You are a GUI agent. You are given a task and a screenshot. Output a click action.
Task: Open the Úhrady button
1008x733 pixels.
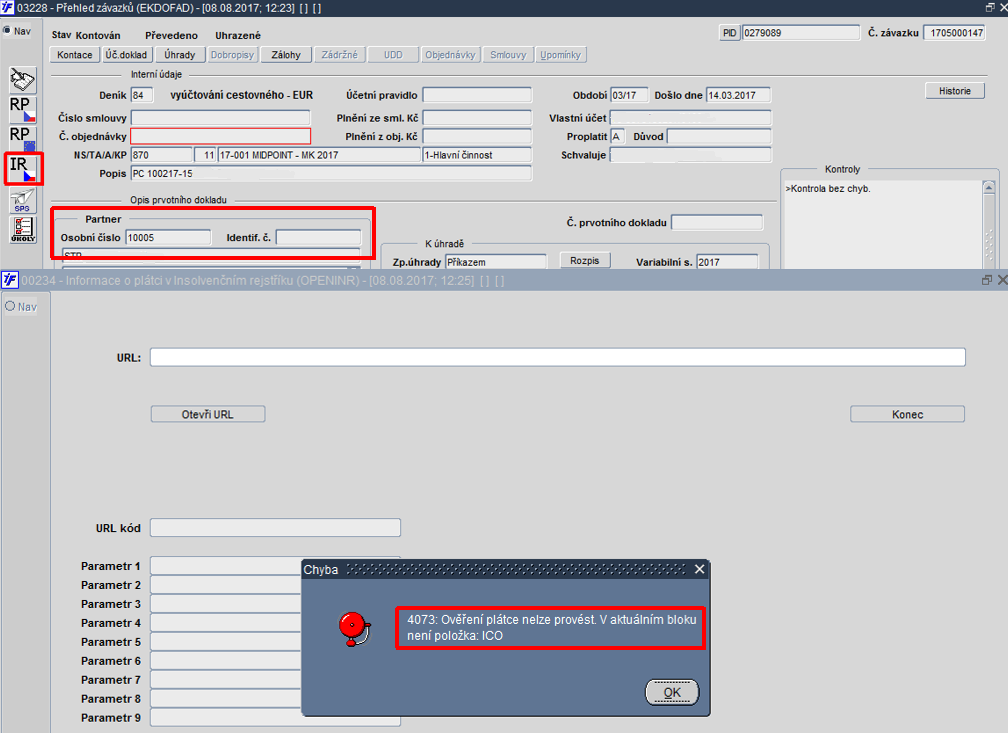pos(179,55)
